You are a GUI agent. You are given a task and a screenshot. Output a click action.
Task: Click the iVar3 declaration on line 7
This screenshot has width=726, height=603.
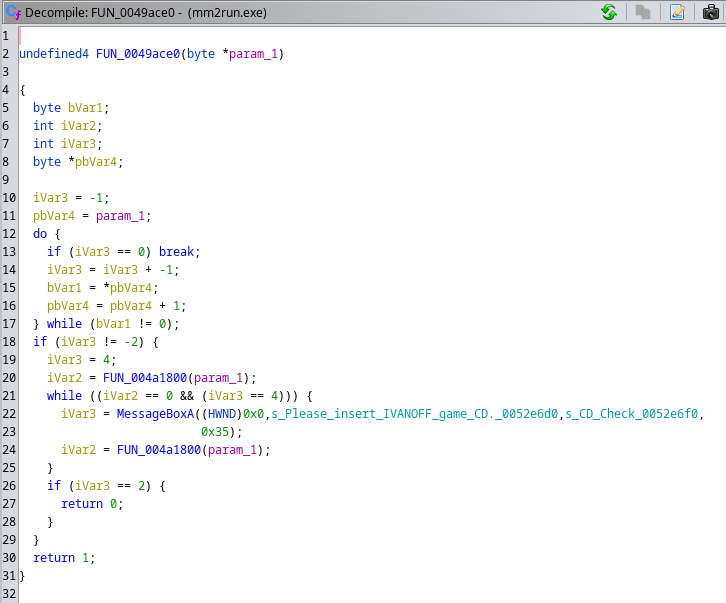(78, 144)
